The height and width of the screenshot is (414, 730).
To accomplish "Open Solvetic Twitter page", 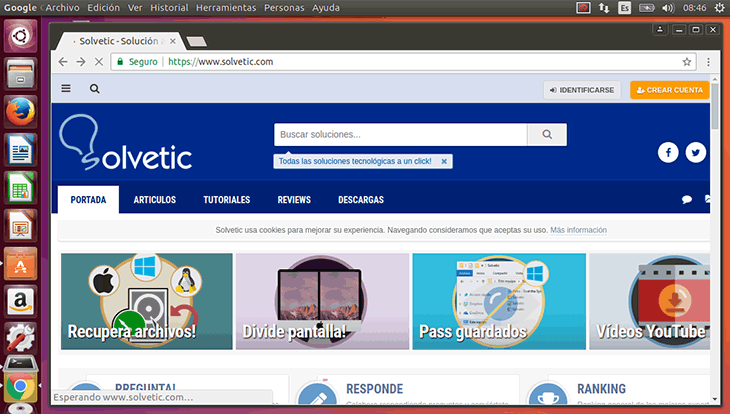I will click(x=696, y=152).
